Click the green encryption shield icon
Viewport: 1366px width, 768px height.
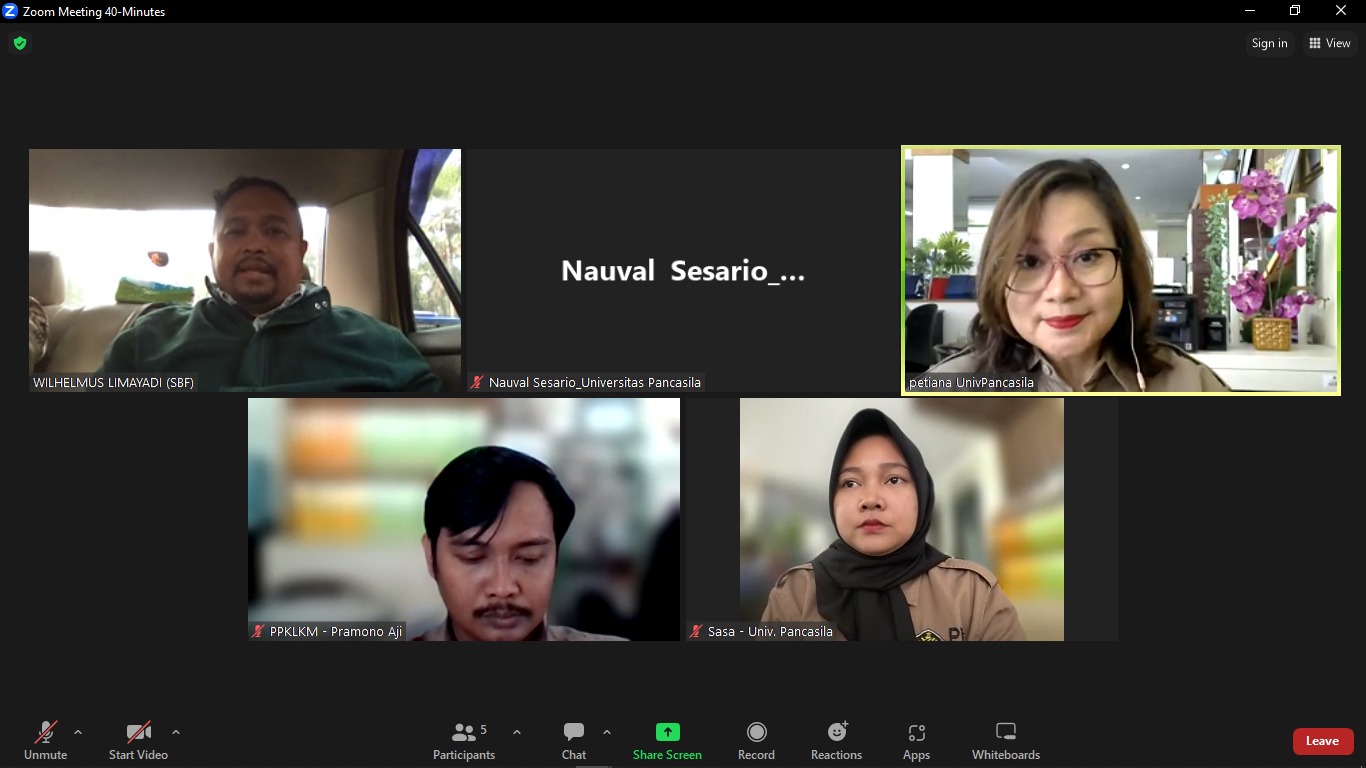pos(19,43)
